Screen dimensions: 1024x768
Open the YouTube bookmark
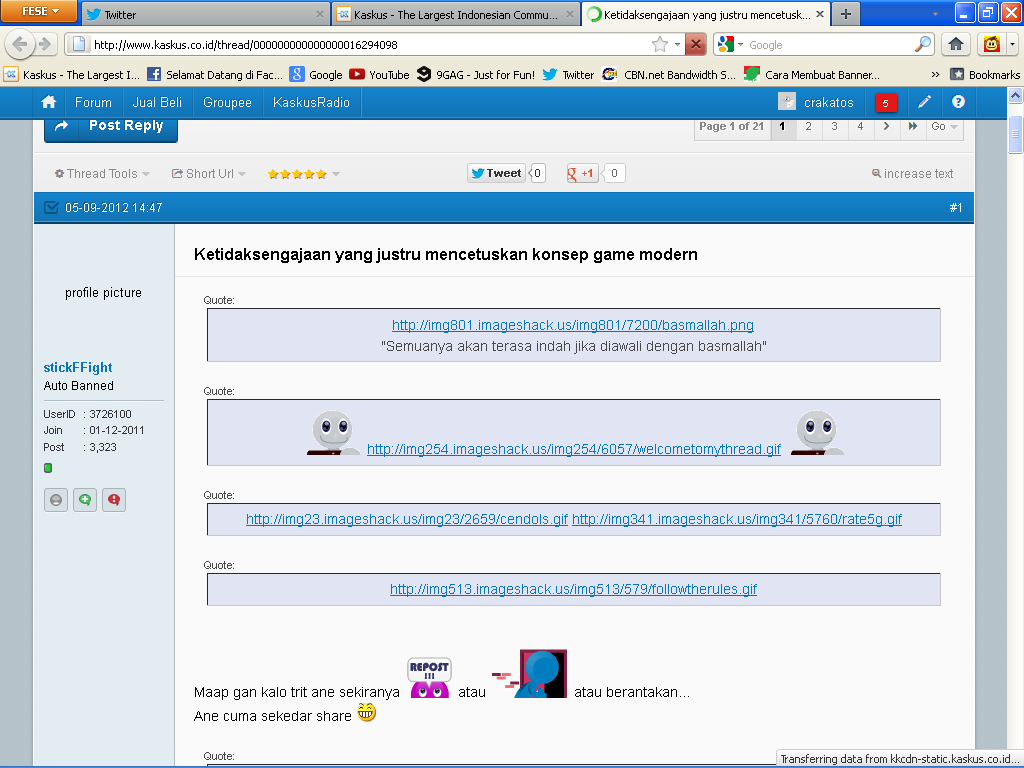tap(379, 74)
